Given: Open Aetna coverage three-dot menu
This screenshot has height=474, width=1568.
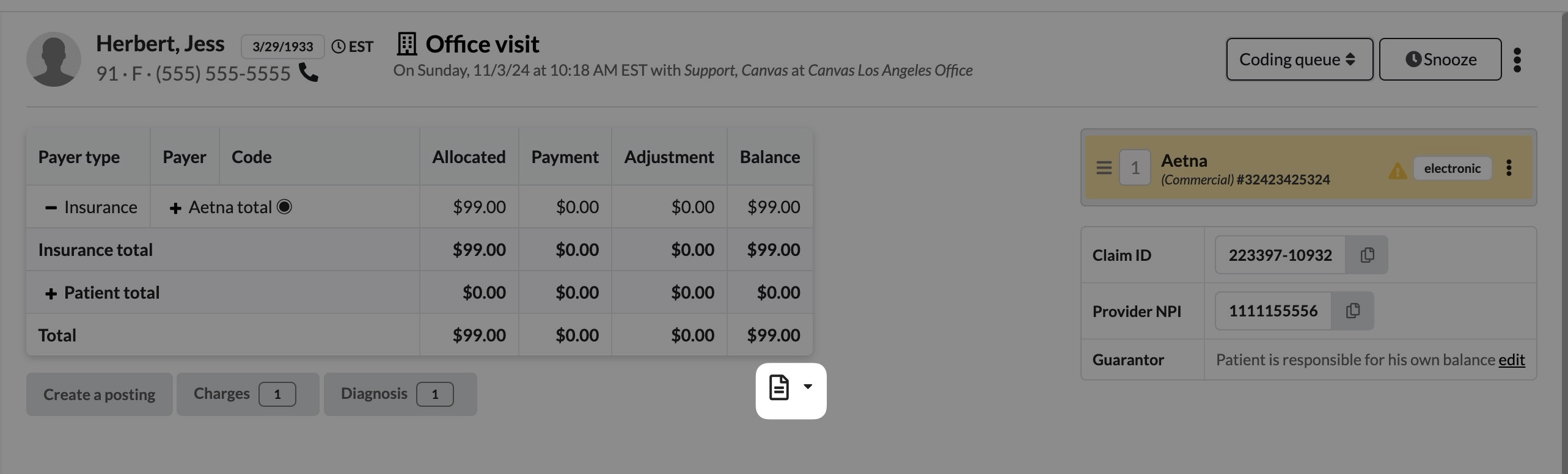Looking at the screenshot, I should 1509,168.
